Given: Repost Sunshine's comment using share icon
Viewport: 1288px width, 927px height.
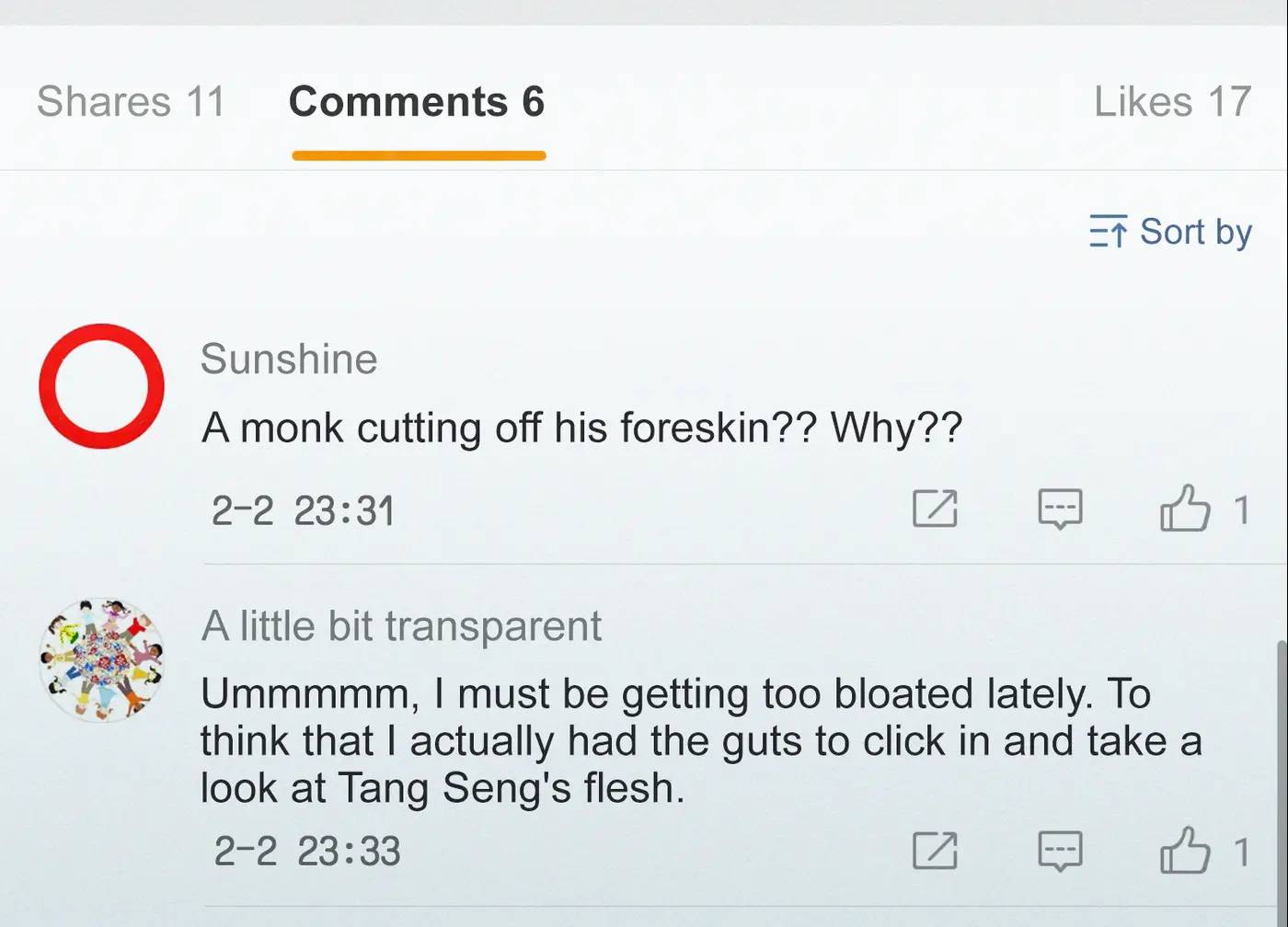Looking at the screenshot, I should 935,509.
